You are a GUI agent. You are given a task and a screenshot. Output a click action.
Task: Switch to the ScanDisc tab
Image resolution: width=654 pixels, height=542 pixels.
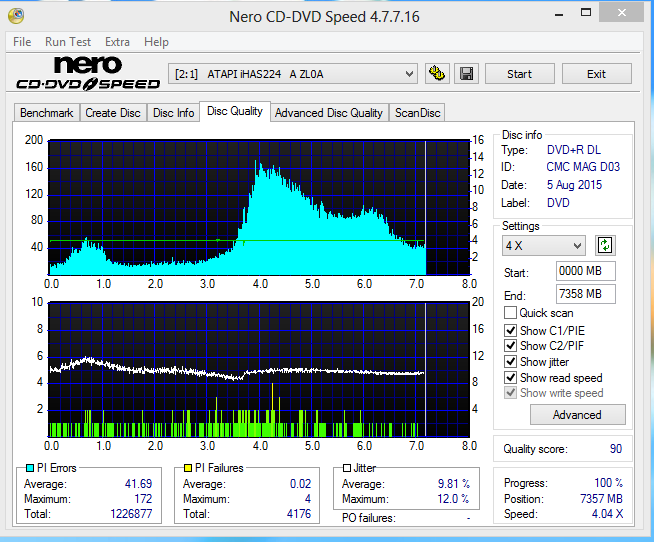tap(417, 113)
